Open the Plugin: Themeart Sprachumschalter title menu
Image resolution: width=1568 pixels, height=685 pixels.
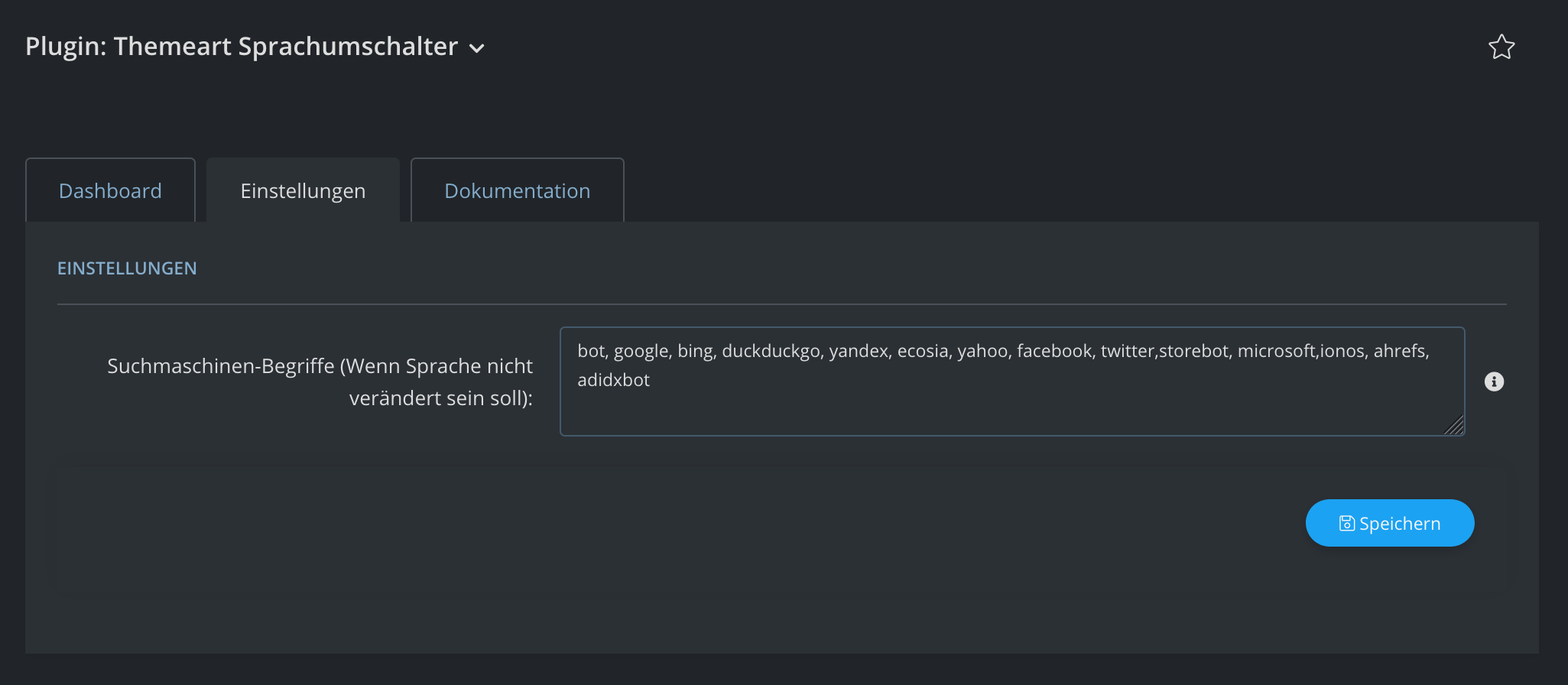(242, 47)
